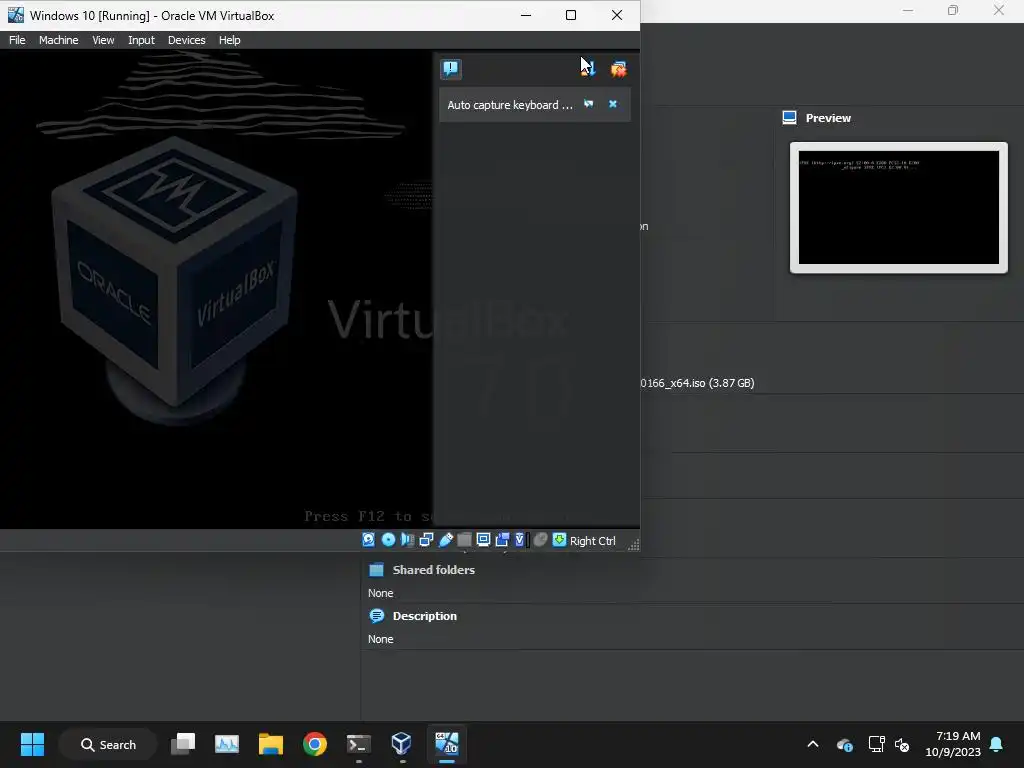This screenshot has width=1024, height=768.
Task: Click the network adapters status icon
Action: coord(426,539)
